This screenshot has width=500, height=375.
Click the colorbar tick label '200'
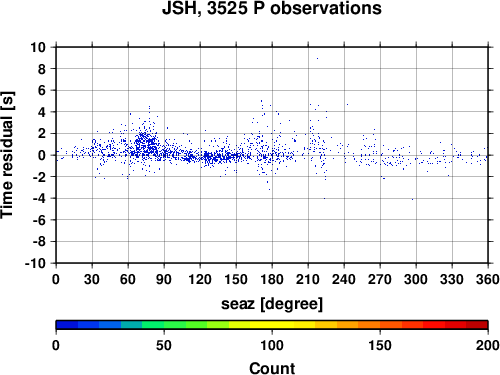coord(488,345)
